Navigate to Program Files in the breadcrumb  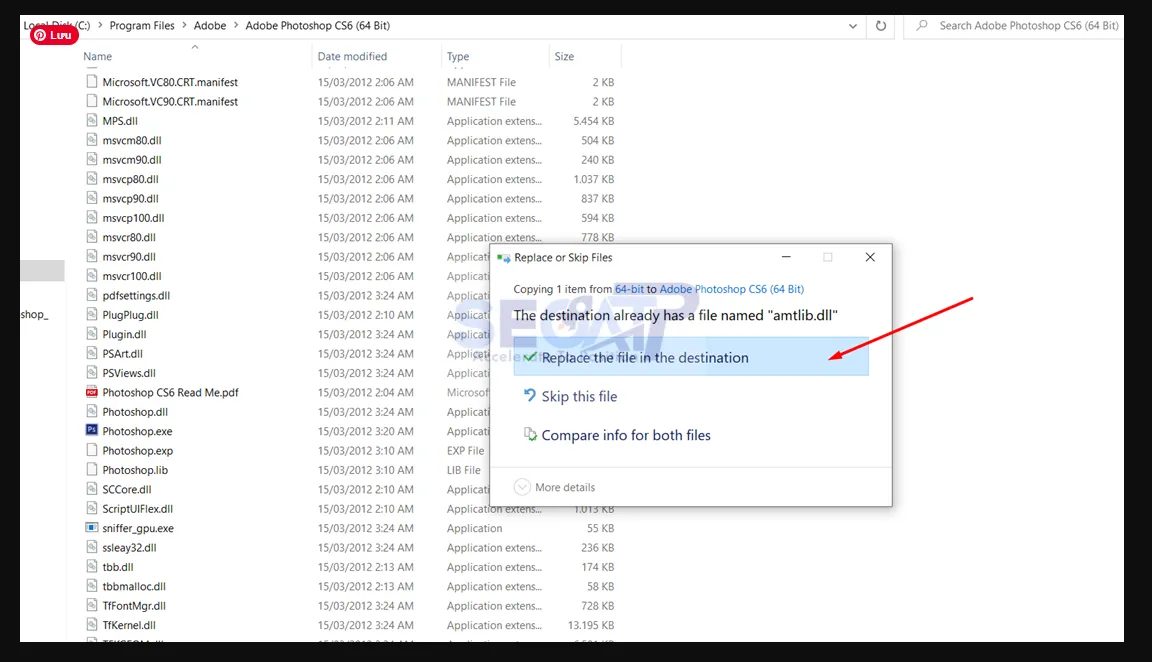[142, 26]
